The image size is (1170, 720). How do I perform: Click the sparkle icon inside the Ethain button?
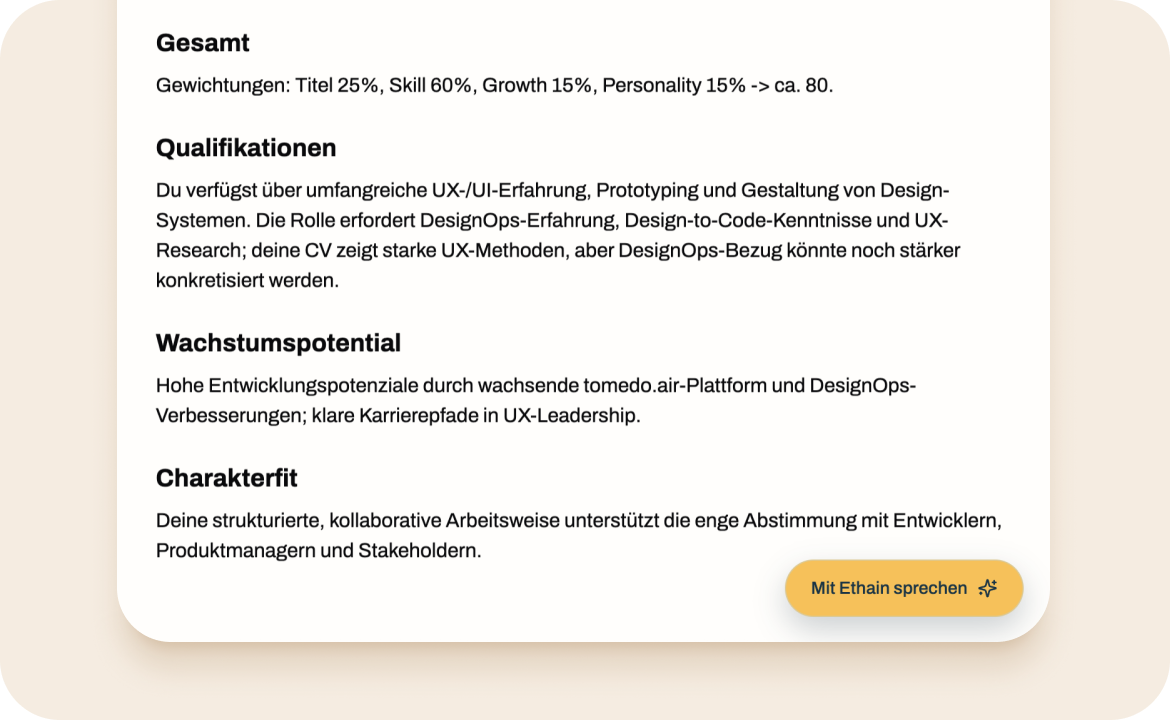tap(988, 588)
